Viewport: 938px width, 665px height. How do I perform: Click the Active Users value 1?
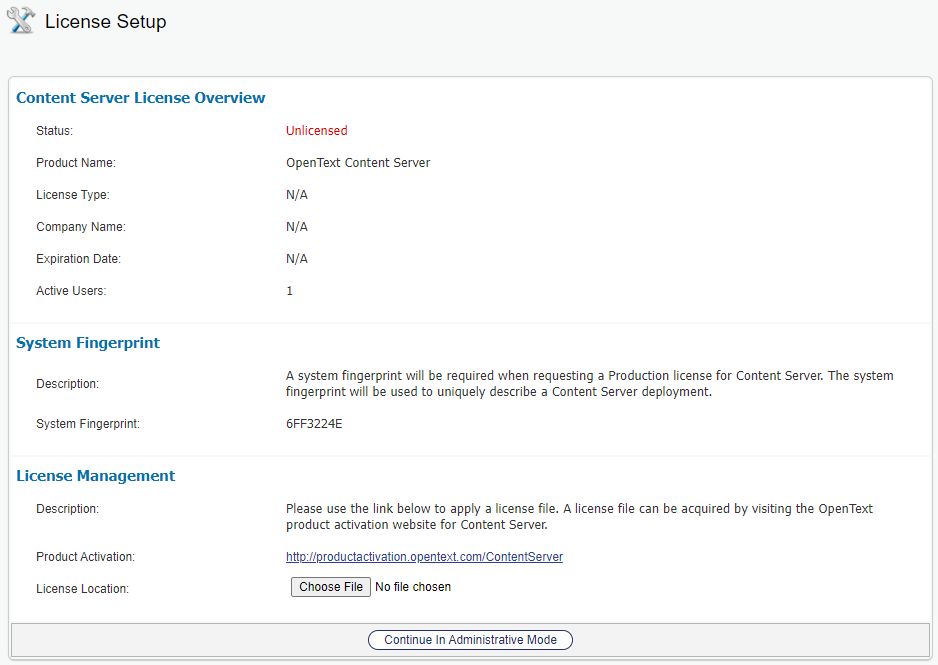(290, 291)
